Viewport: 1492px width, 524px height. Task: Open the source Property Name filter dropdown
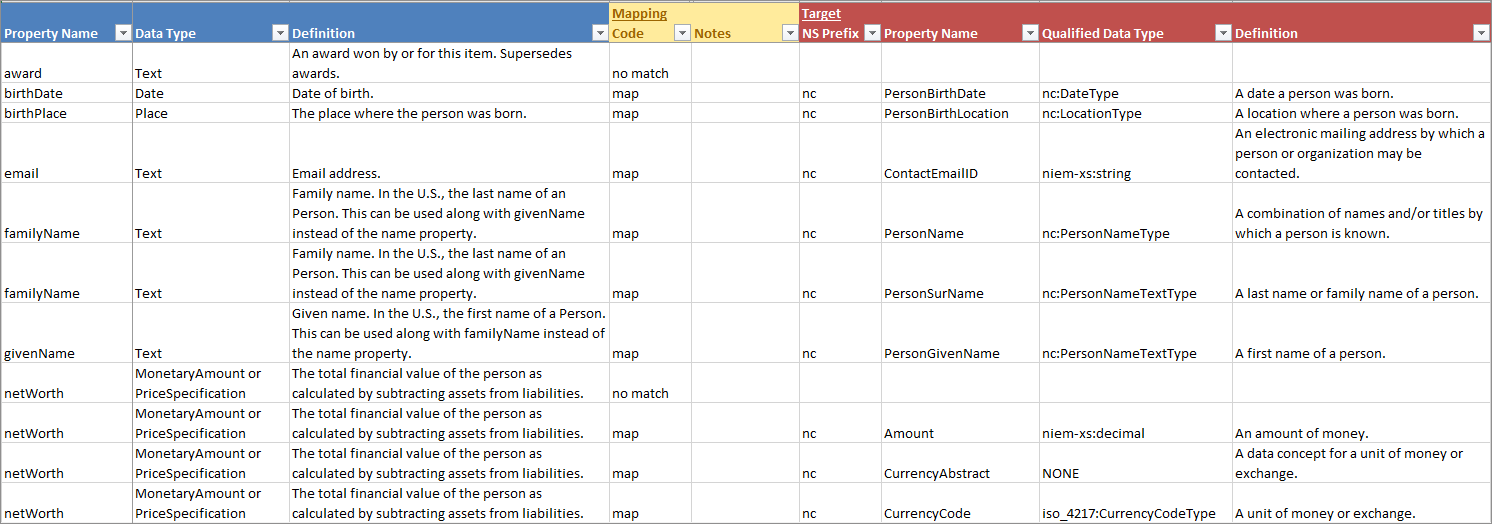pyautogui.click(x=123, y=33)
